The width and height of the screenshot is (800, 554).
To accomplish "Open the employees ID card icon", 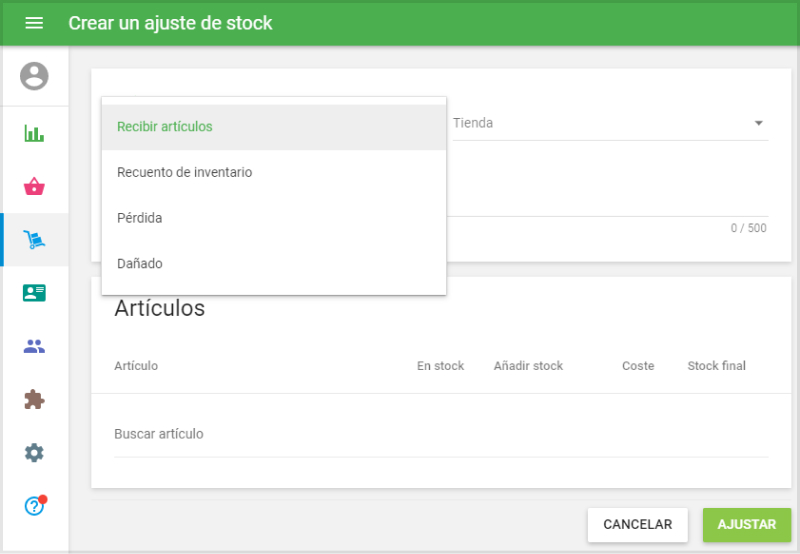I will (34, 293).
